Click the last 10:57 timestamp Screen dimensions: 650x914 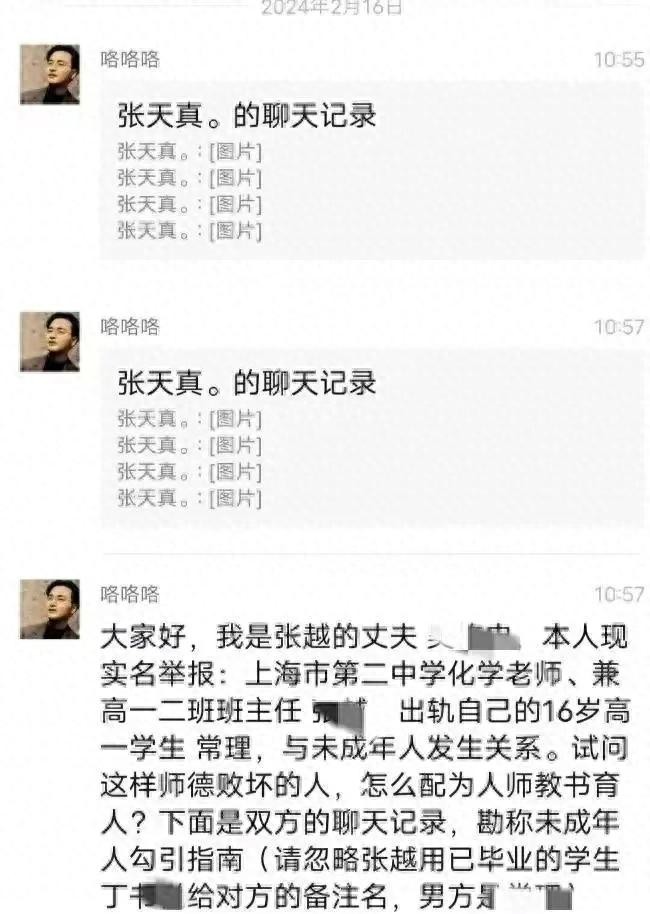619,595
